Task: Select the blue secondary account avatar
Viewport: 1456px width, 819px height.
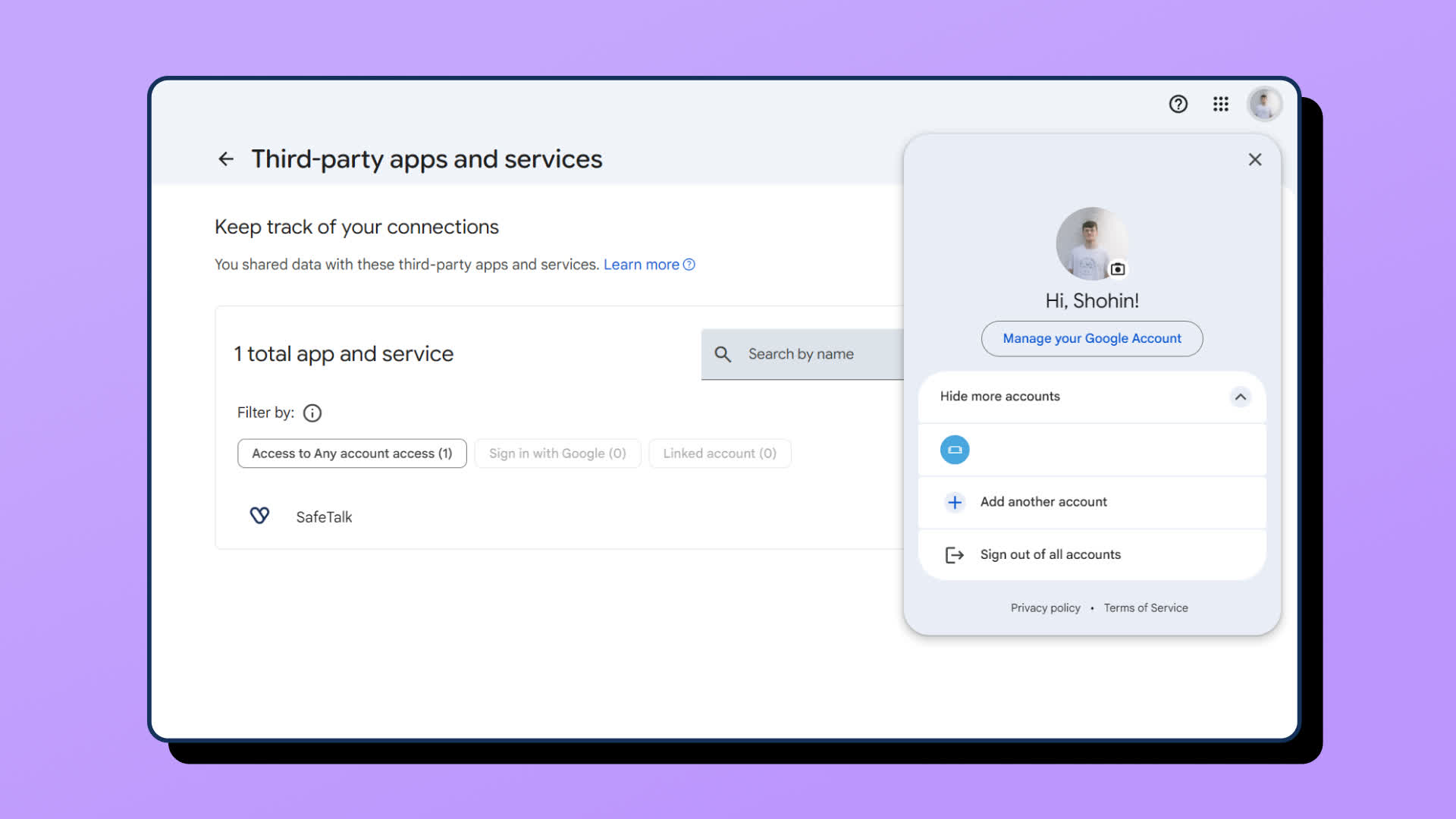Action: [955, 450]
